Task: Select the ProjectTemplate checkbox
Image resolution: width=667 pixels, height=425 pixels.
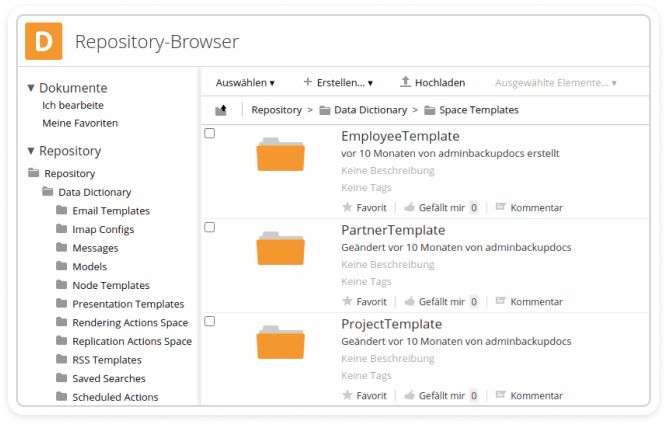Action: coord(210,321)
